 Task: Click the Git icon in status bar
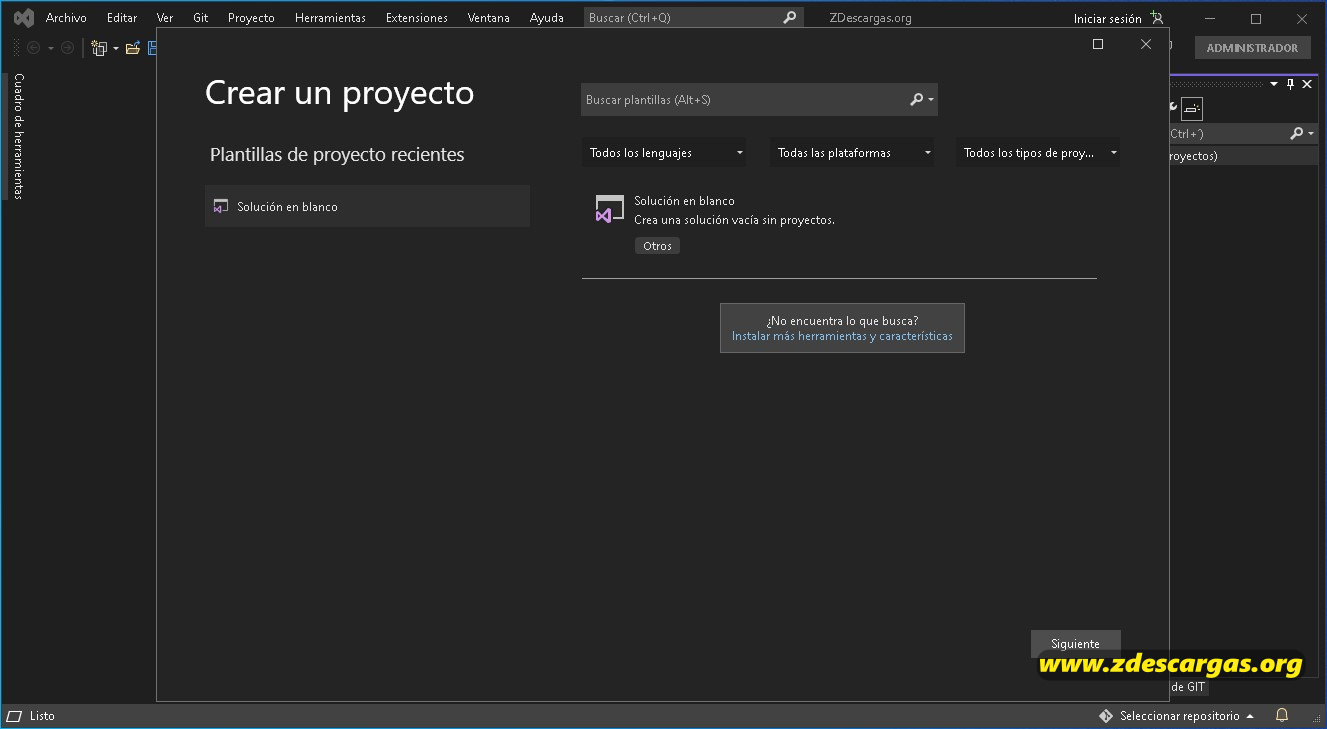pos(1106,716)
